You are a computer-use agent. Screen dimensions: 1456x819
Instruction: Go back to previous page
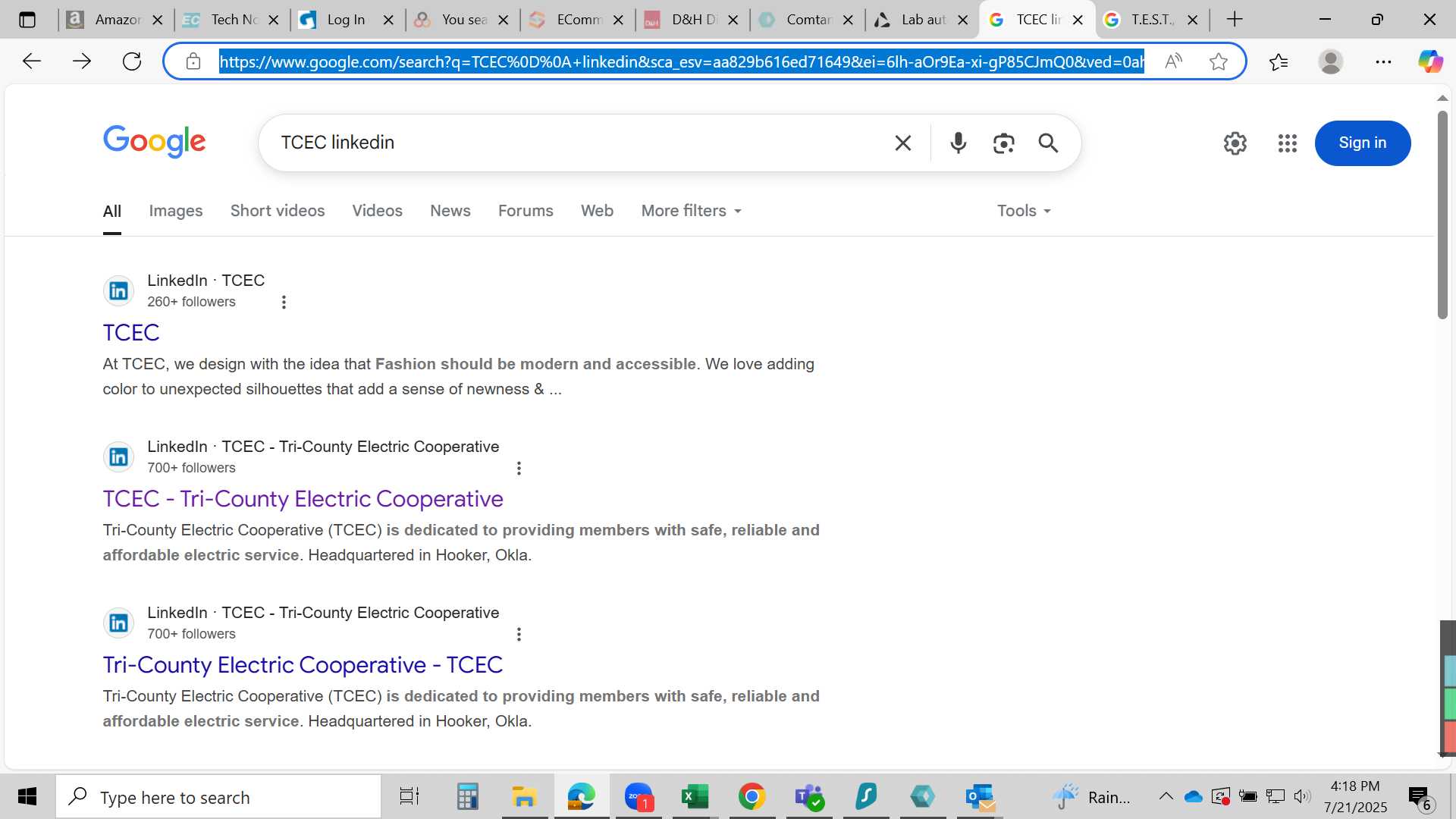31,61
